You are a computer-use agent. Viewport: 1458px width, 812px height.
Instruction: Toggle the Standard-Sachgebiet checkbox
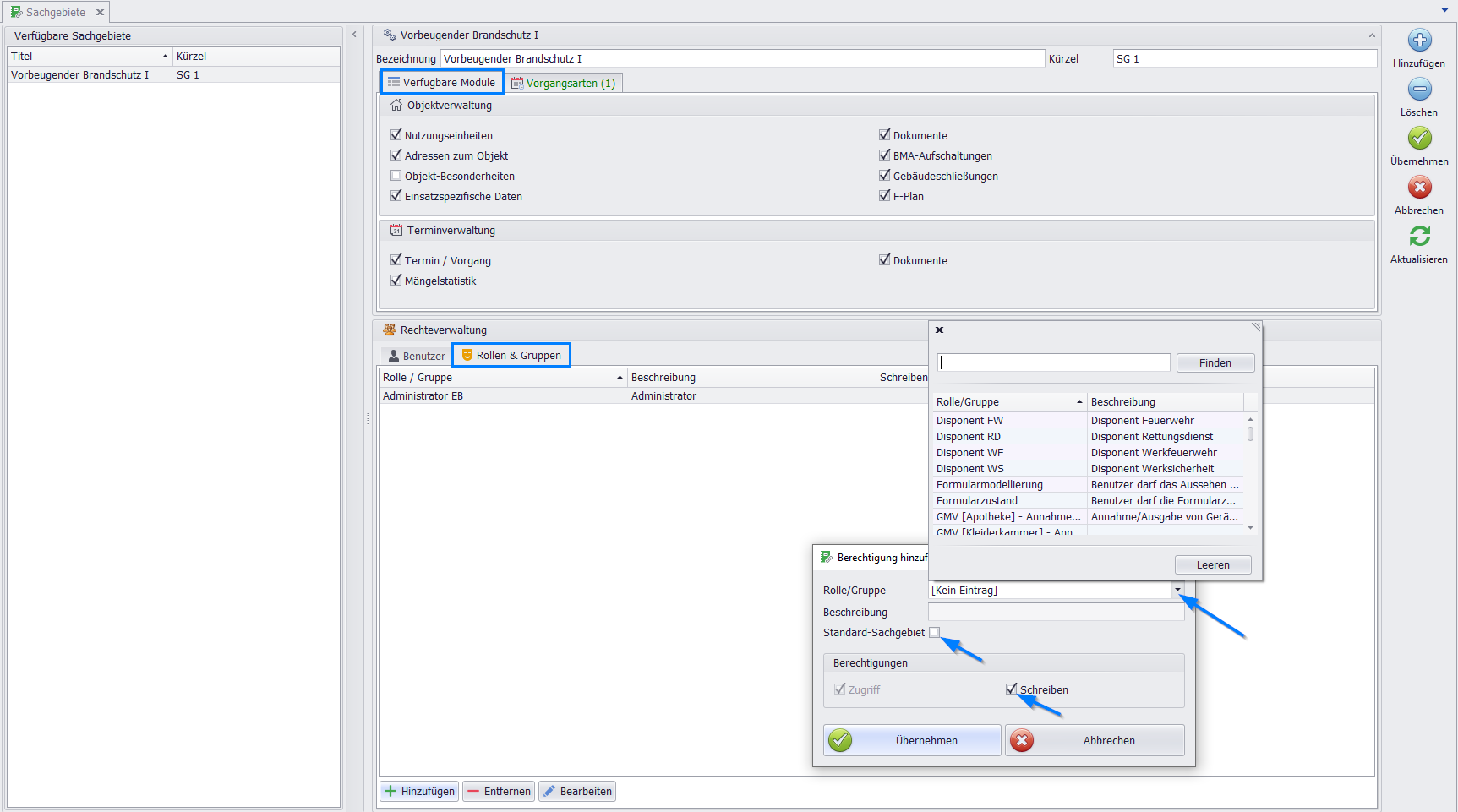(934, 633)
